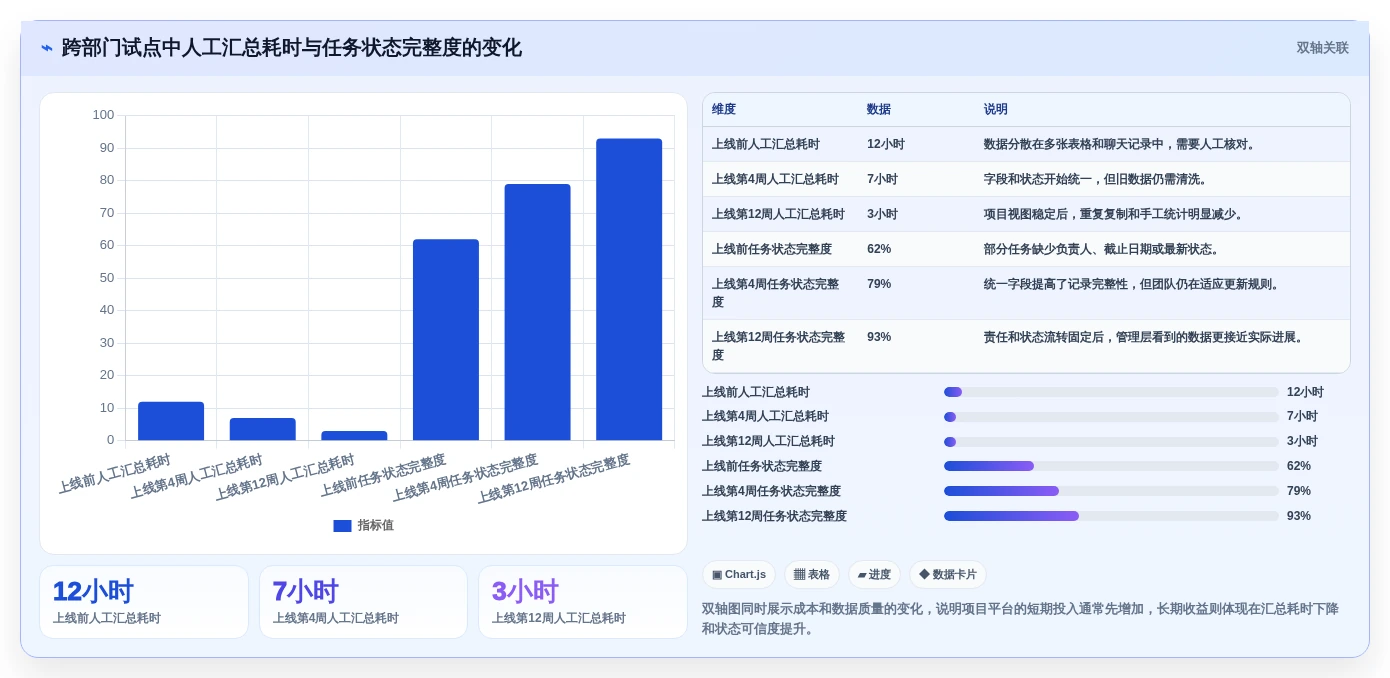Viewport: 1390px width, 678px height.
Task: Click the 62% label beside the progress list
Action: point(1299,466)
